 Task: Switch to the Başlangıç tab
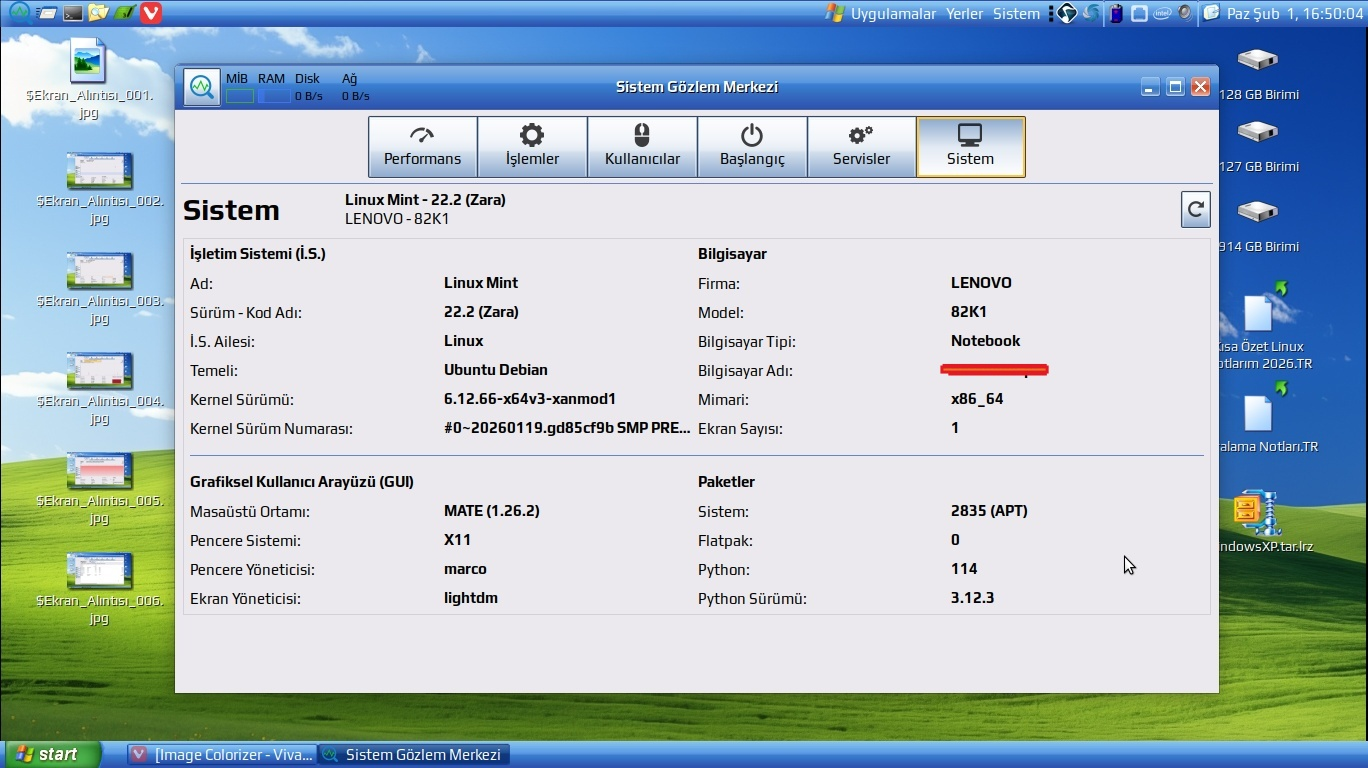click(752, 147)
